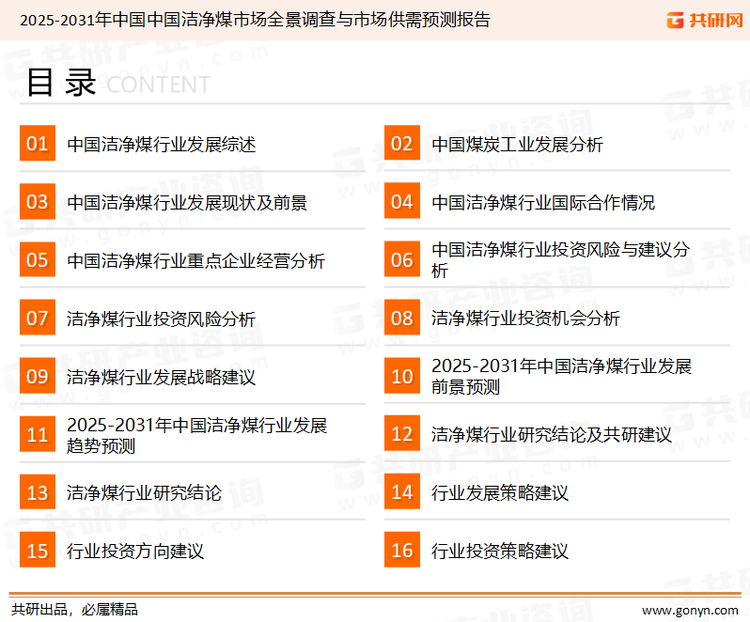Click the orange 10 number box

(402, 376)
